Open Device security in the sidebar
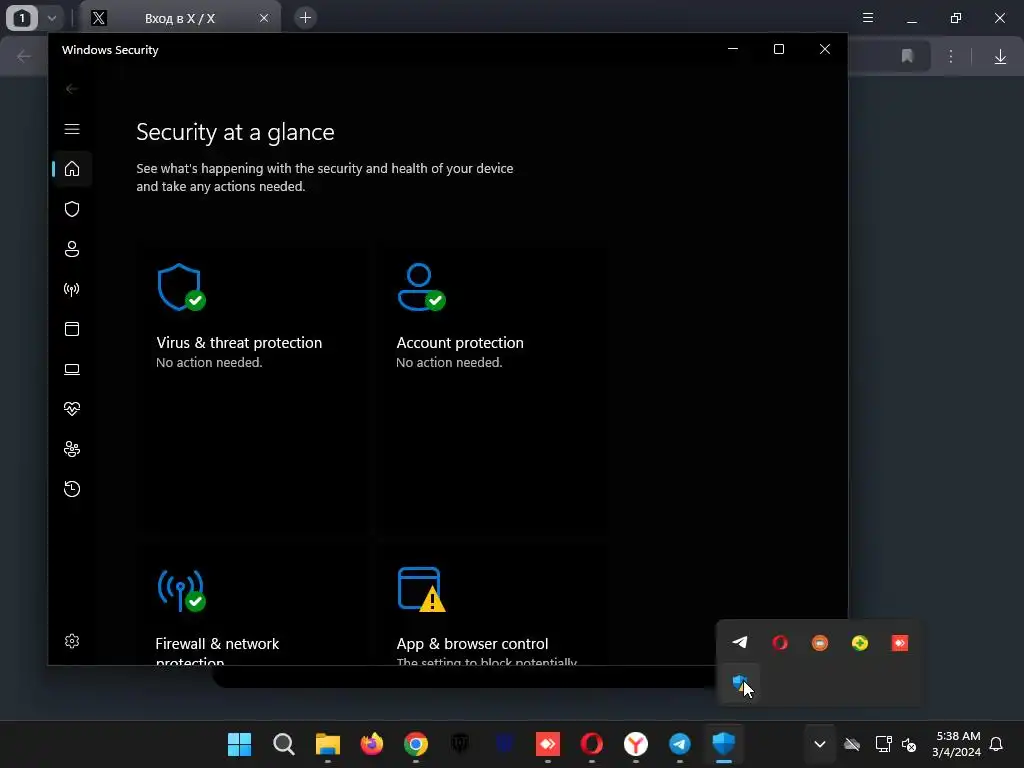The height and width of the screenshot is (768, 1024). 72,370
